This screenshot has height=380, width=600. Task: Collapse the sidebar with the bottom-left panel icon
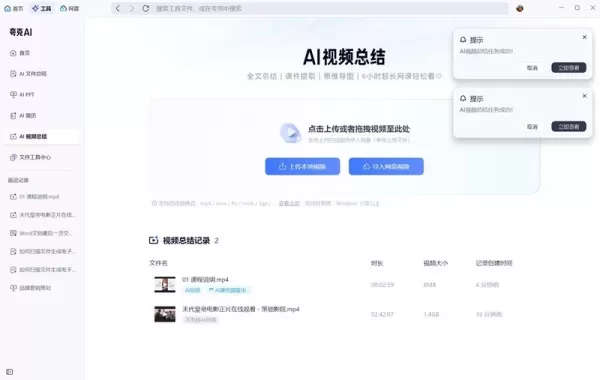click(x=10, y=372)
